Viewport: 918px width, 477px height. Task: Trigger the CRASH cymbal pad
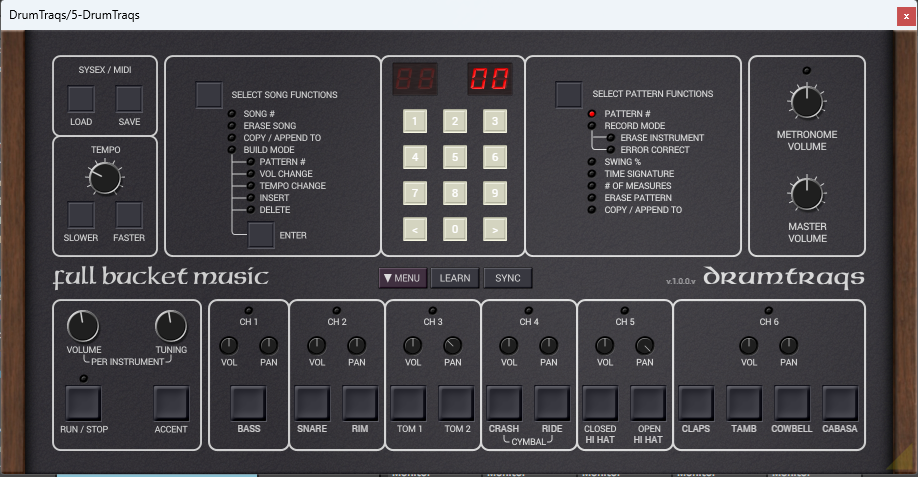[x=504, y=403]
